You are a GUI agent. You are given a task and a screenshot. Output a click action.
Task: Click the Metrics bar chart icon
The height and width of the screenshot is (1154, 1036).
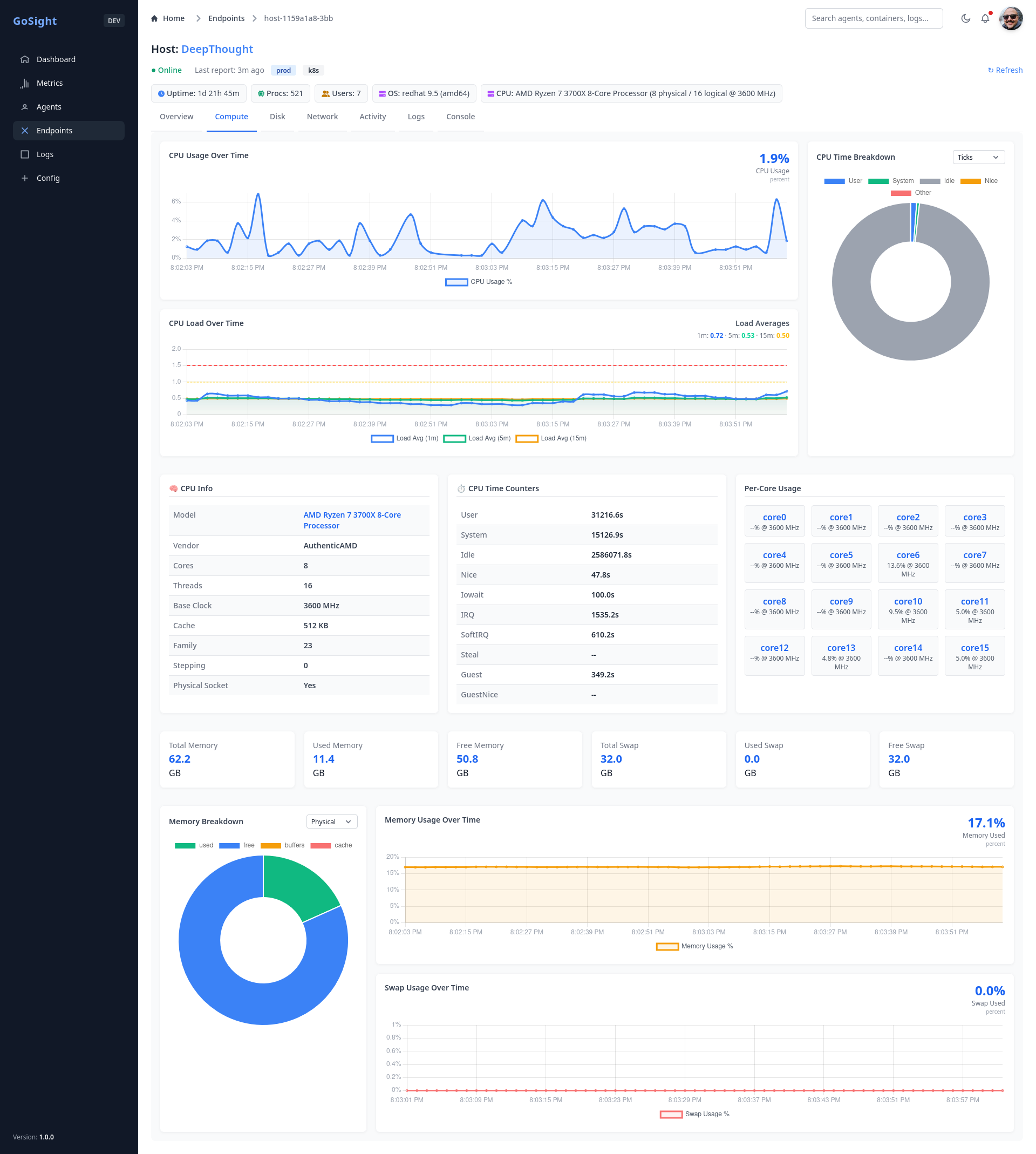click(x=24, y=83)
